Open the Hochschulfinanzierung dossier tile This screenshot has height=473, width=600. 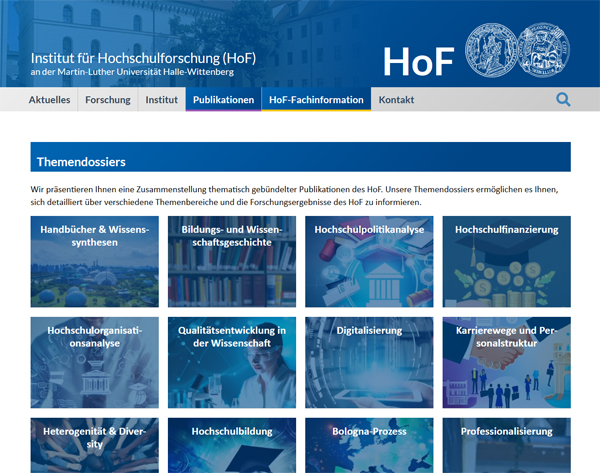click(507, 261)
